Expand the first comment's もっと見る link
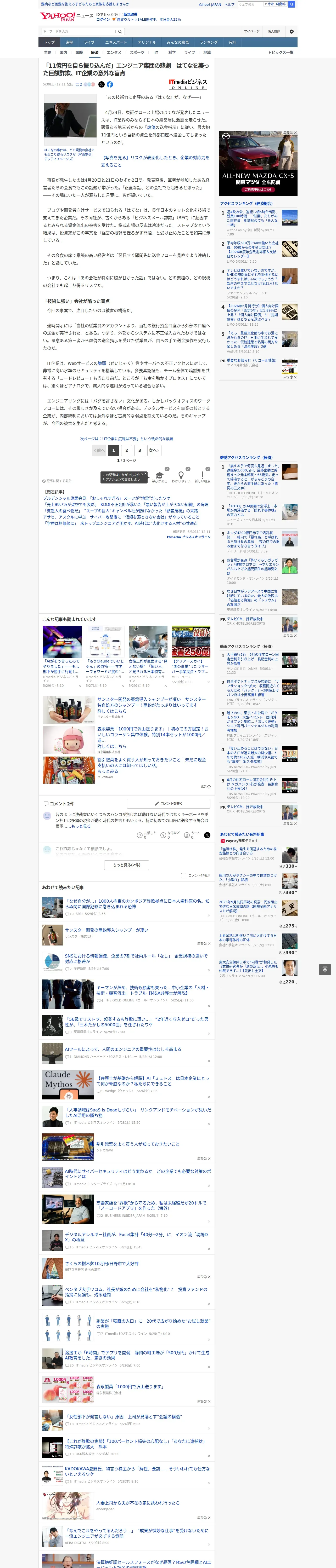The image size is (336, 1568). coord(81,827)
